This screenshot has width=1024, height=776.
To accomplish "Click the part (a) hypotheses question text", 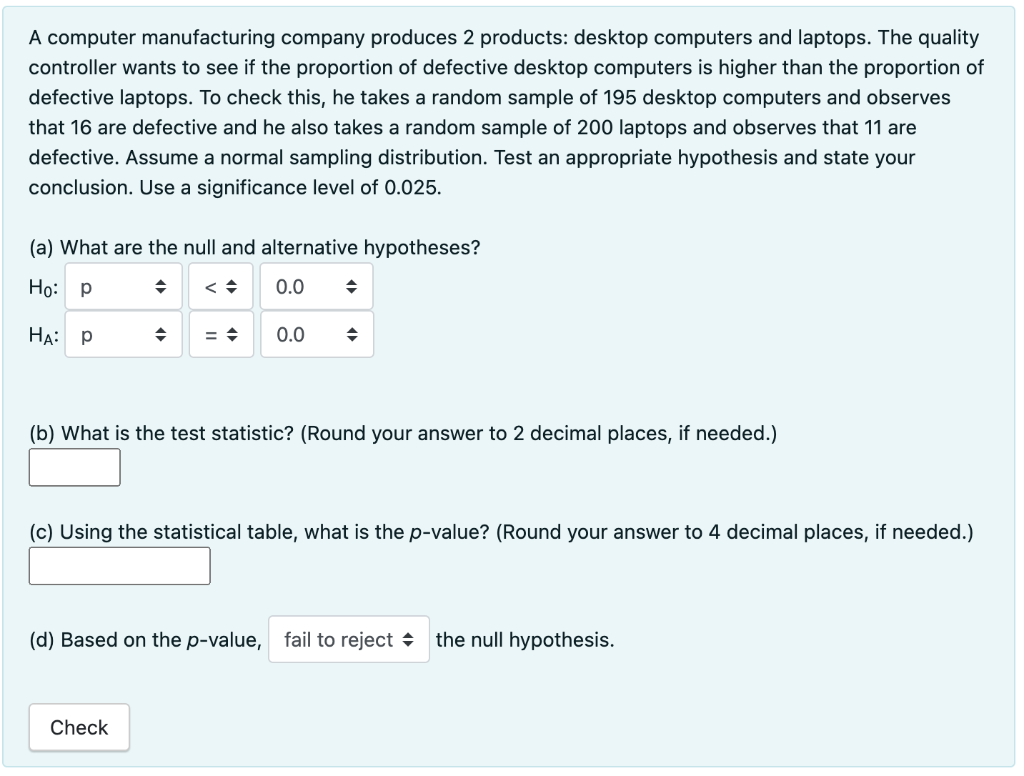I will click(x=254, y=248).
